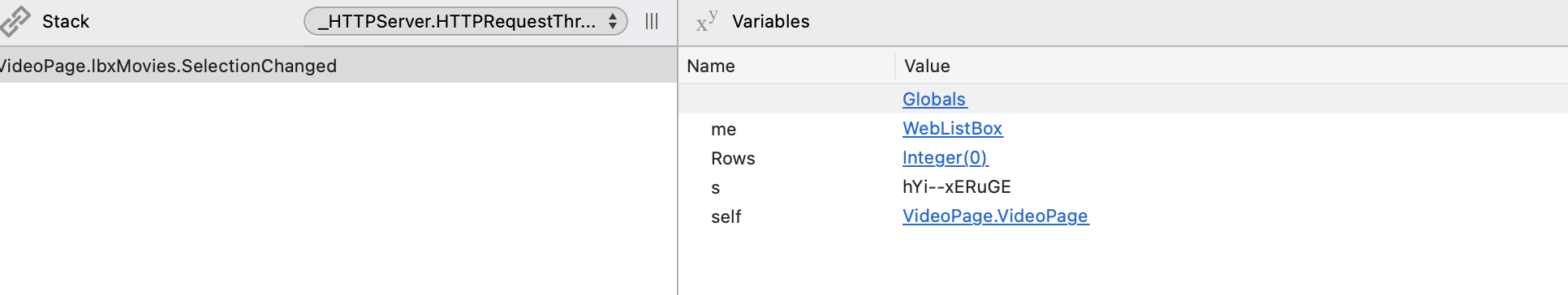Click the three-bar splitter grip handle
Screen dimensions: 1568x295
click(x=652, y=21)
